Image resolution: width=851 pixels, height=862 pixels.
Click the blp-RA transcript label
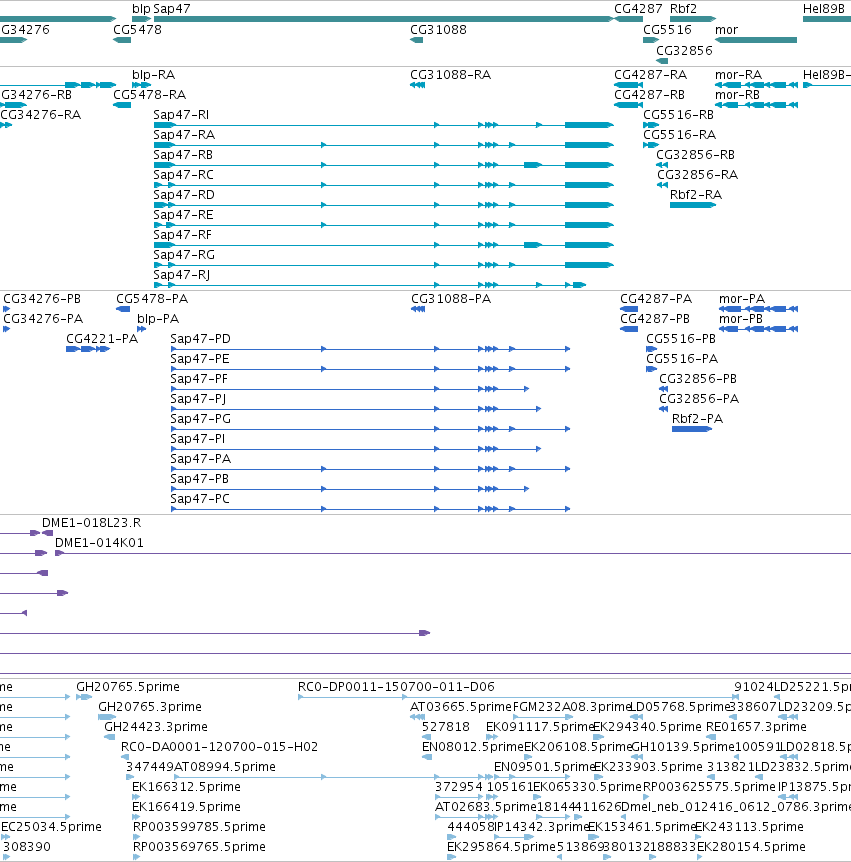pyautogui.click(x=153, y=75)
